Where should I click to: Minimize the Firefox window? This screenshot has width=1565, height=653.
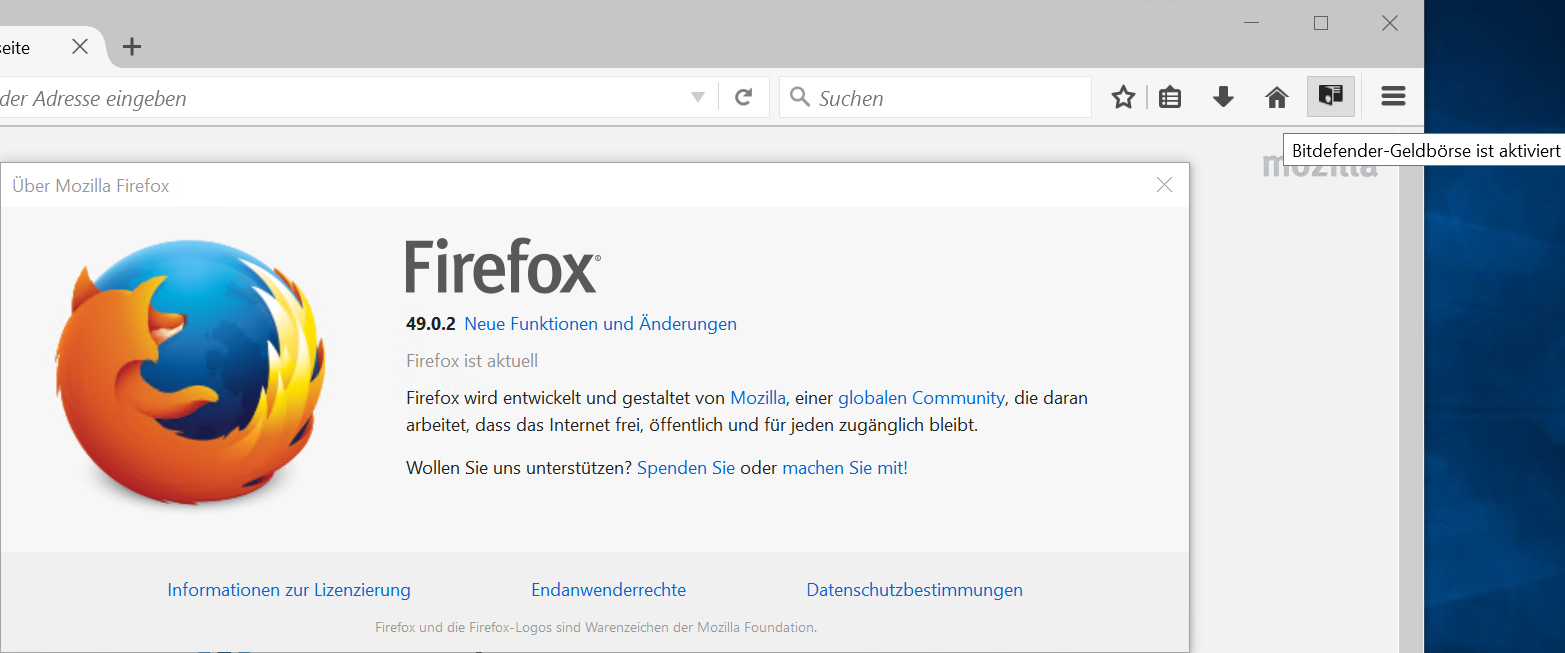tap(1253, 23)
